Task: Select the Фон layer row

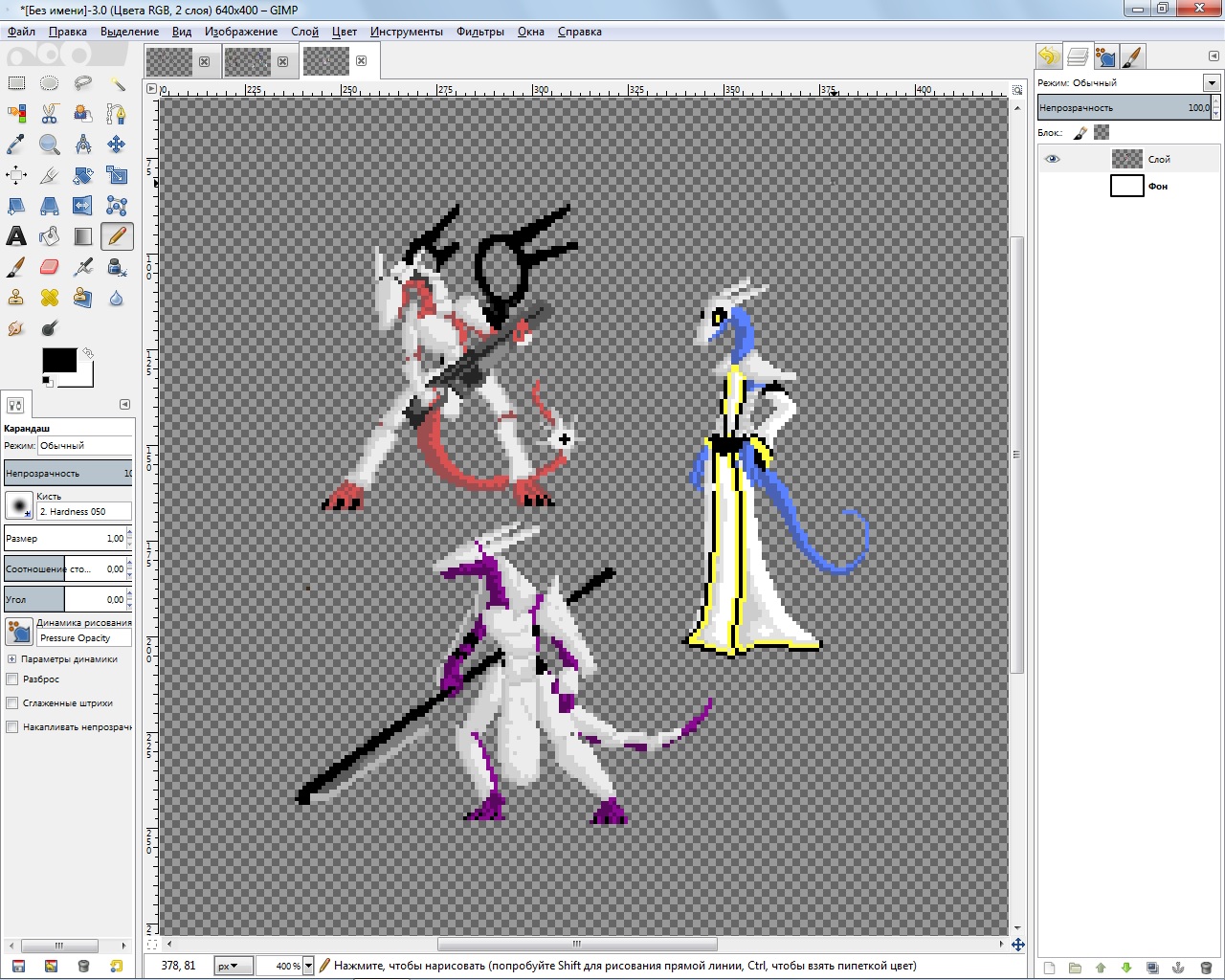Action: coord(1129,186)
